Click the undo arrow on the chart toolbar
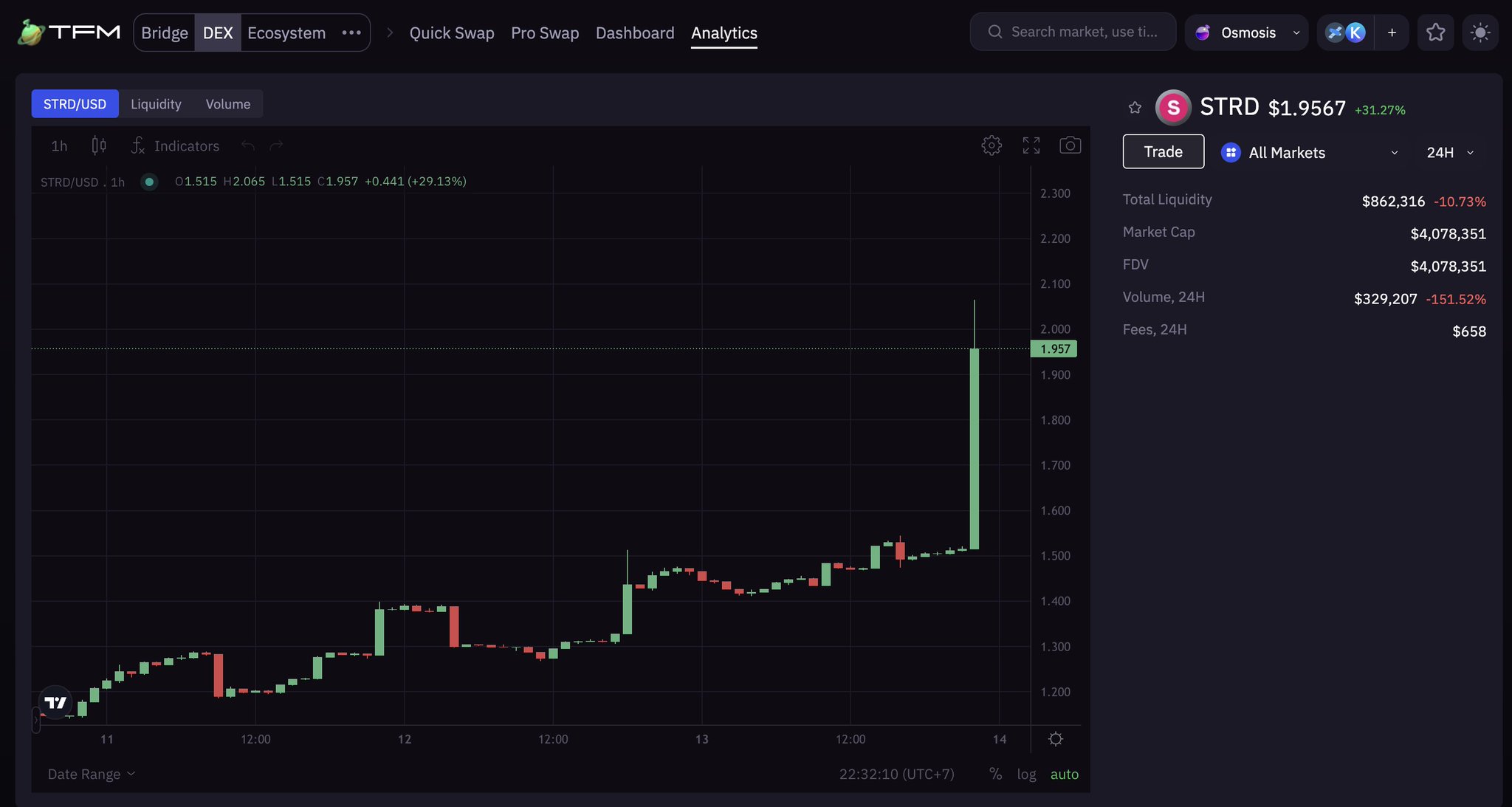The image size is (1512, 807). click(x=249, y=145)
